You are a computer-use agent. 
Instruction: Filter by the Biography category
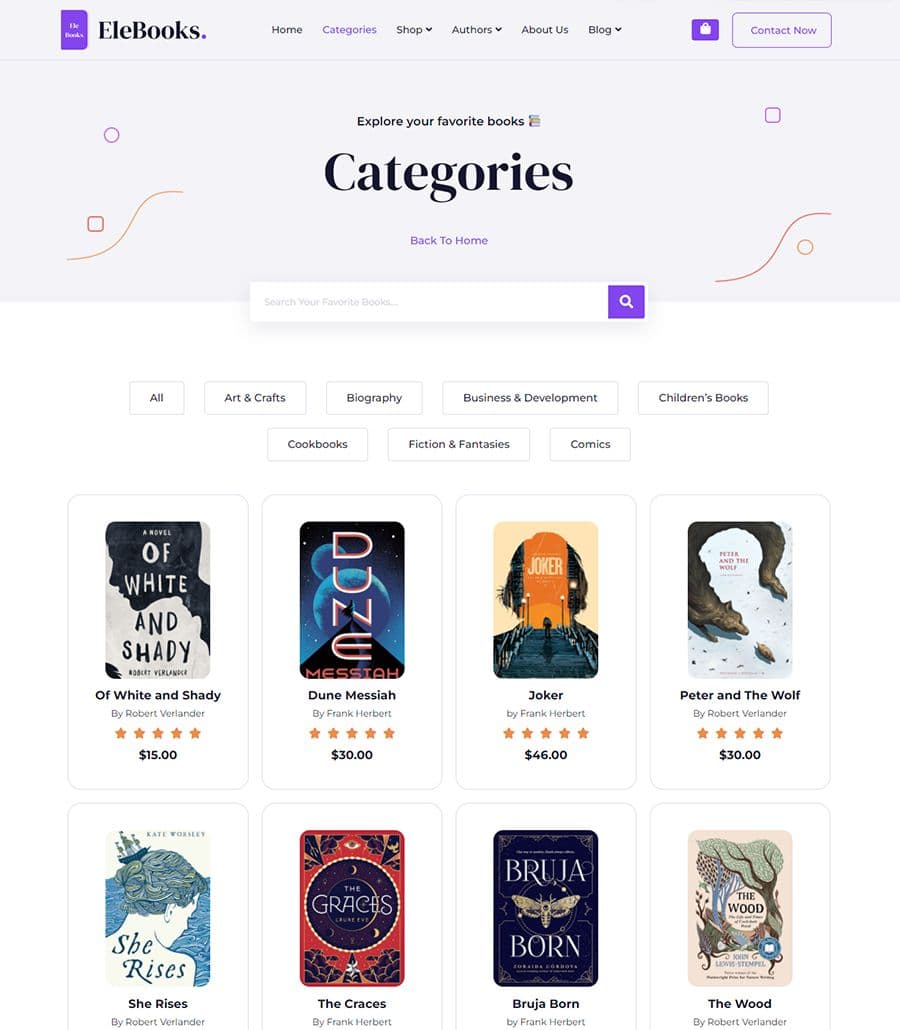pos(374,397)
